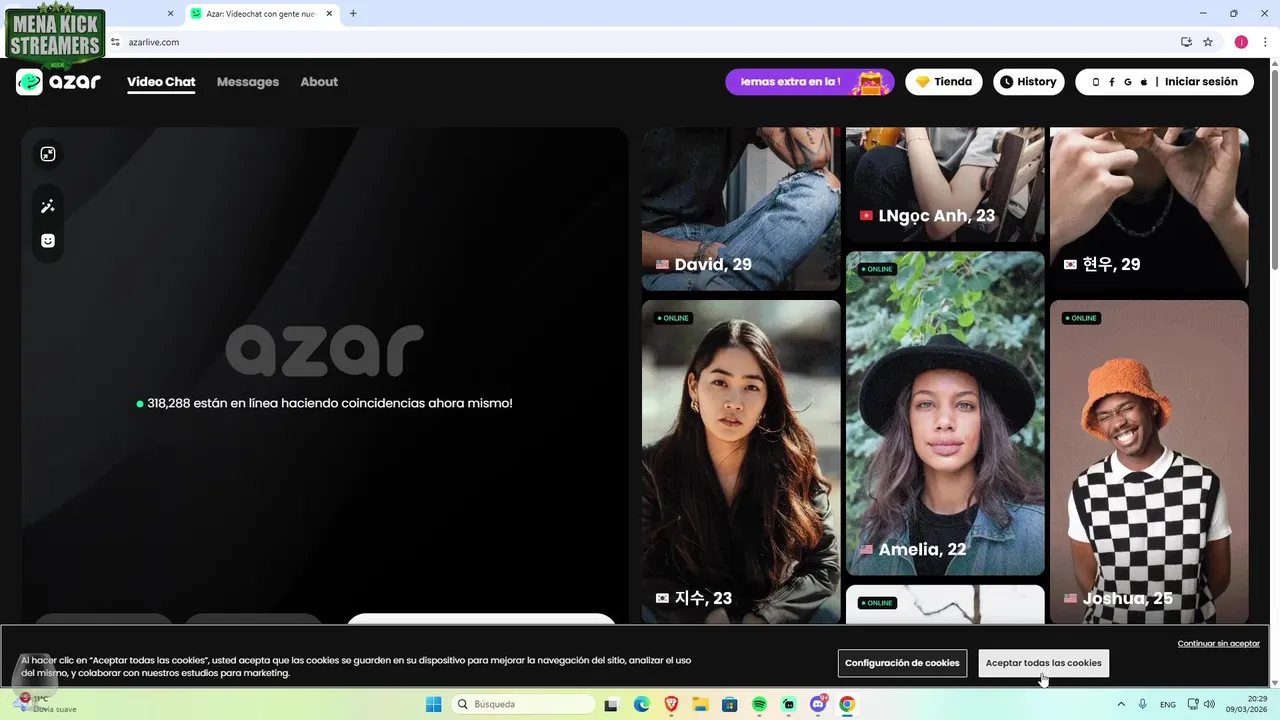Image resolution: width=1280 pixels, height=720 pixels.
Task: Open Amelia, 22 profile card
Action: point(945,413)
